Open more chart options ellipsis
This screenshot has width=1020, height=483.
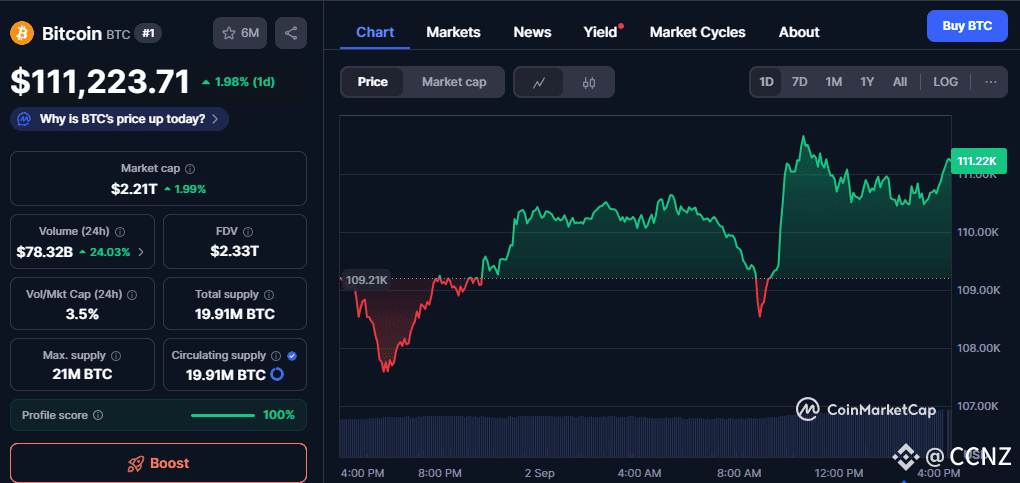991,82
